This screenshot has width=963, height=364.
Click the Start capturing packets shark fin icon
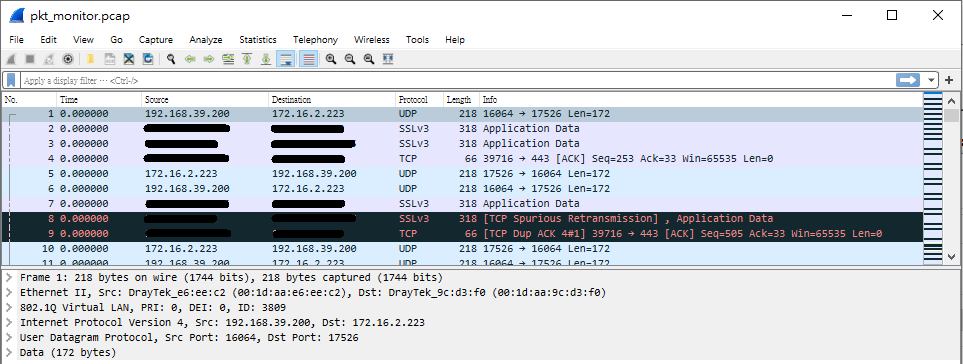click(11, 59)
